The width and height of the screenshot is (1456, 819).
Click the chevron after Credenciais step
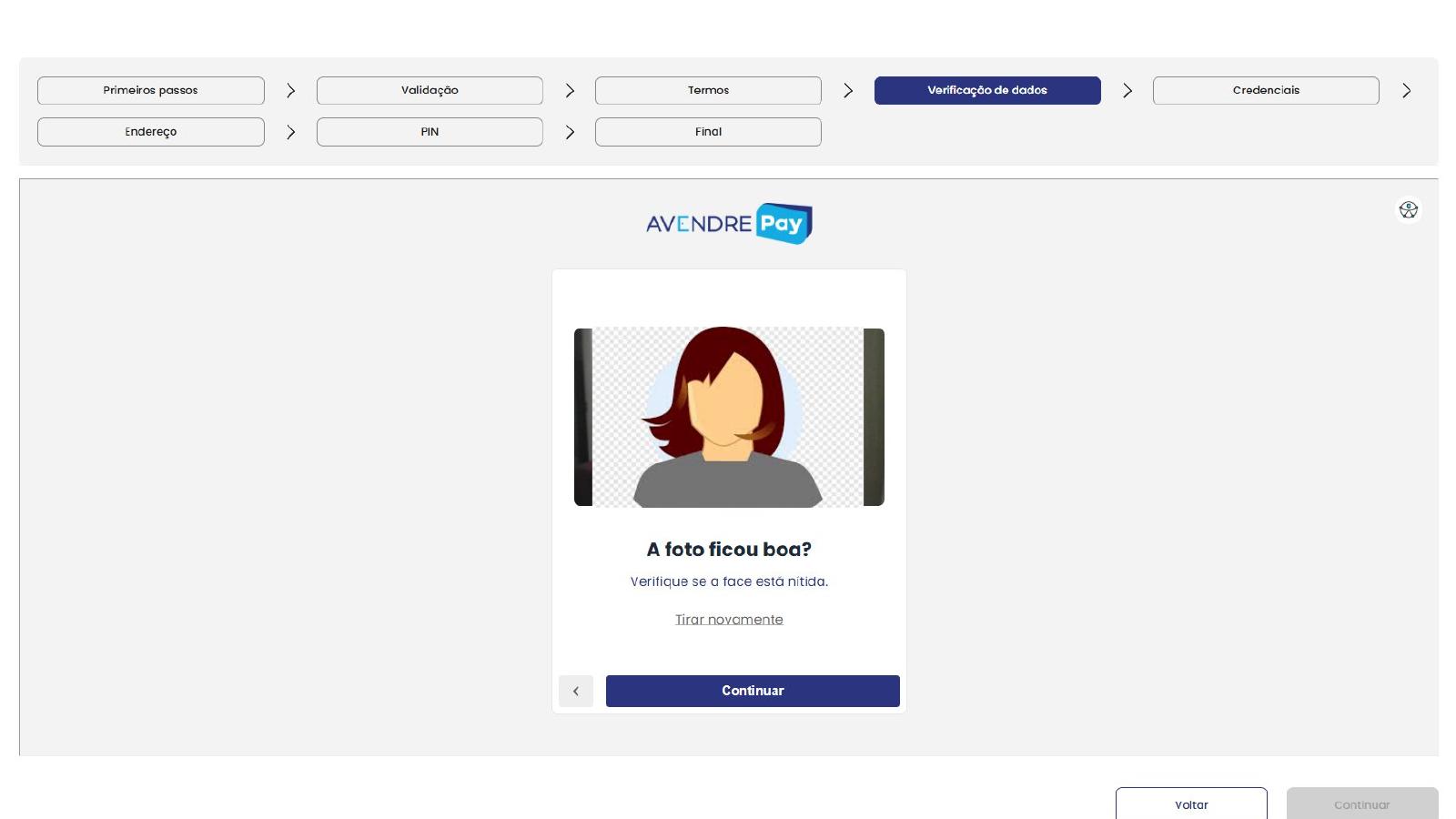click(1406, 90)
